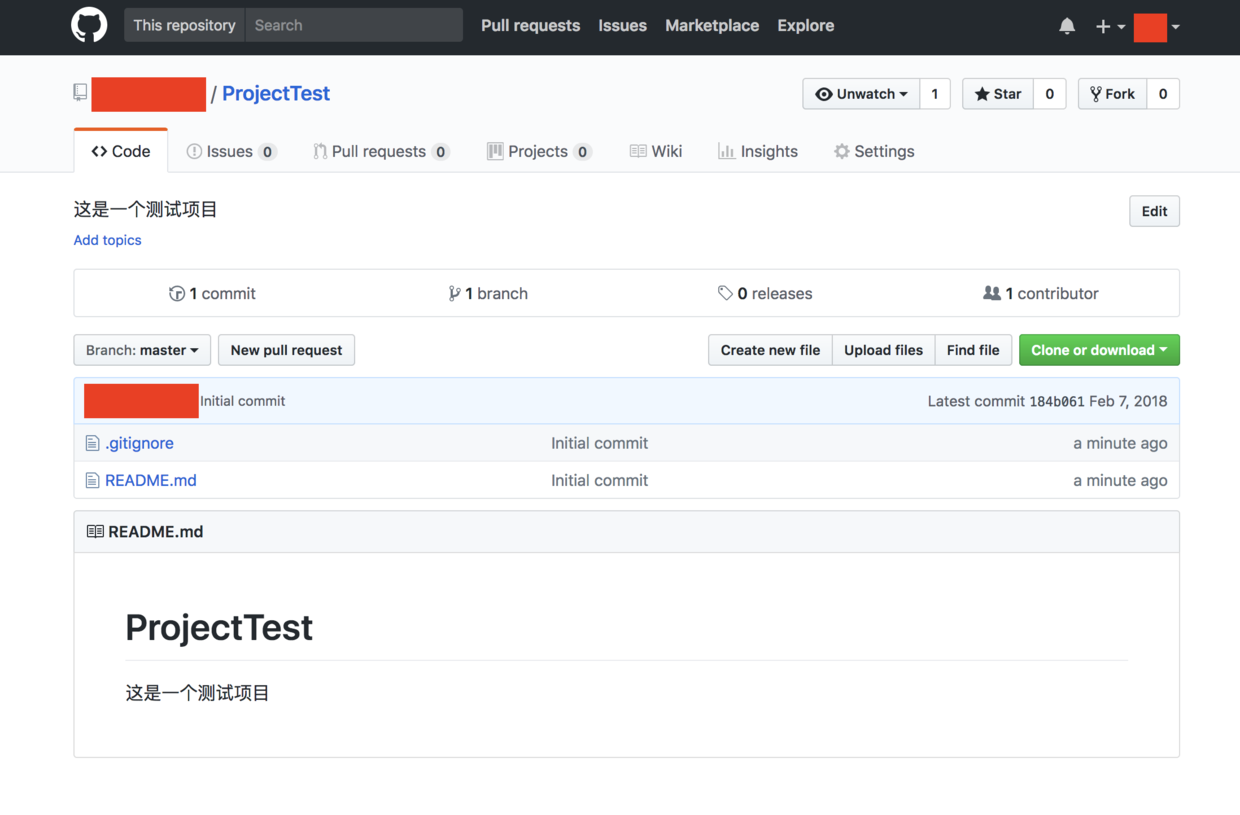Open the Settings tab

(874, 151)
